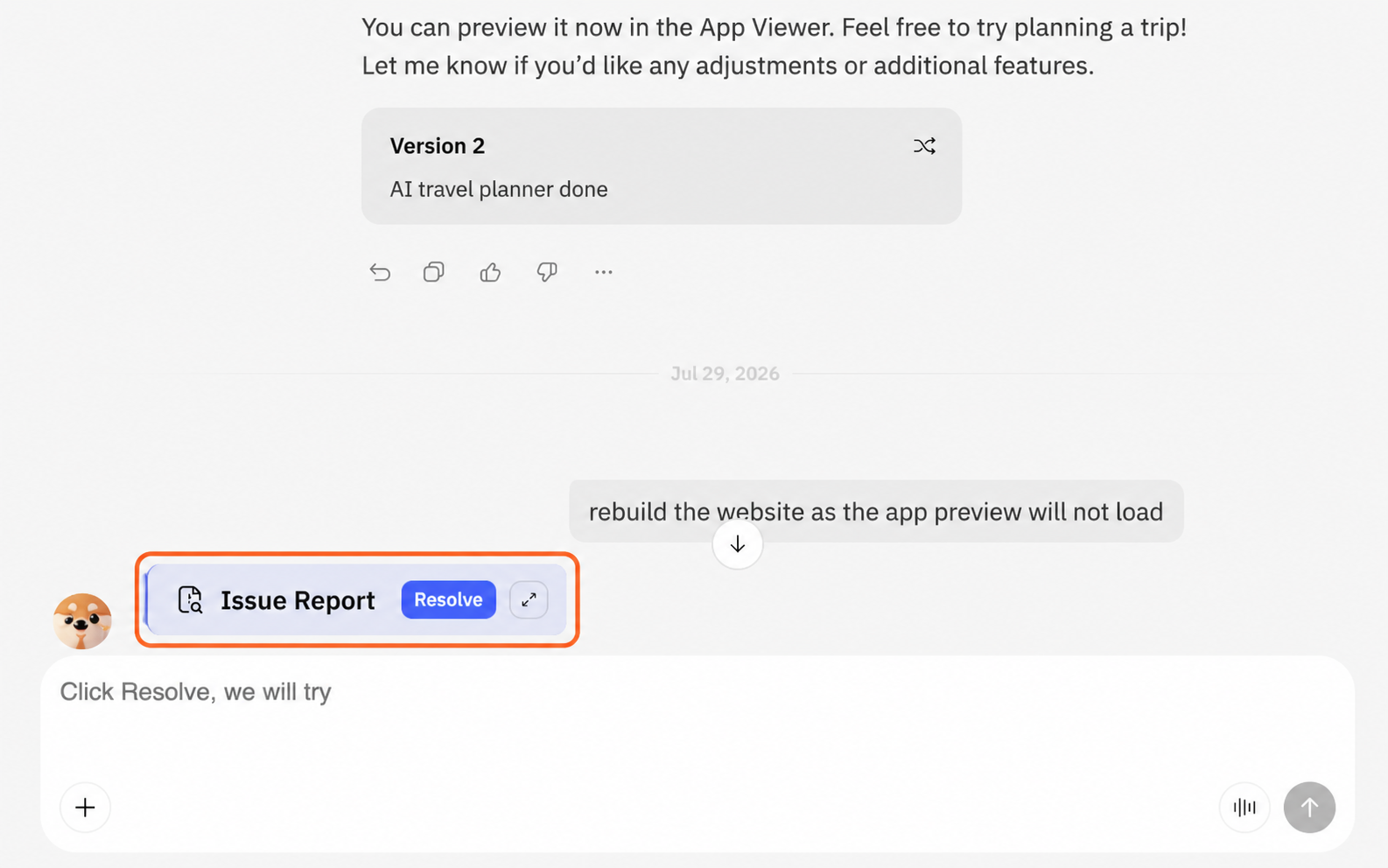Click the blue Resolve button
The width and height of the screenshot is (1388, 868).
(449, 600)
